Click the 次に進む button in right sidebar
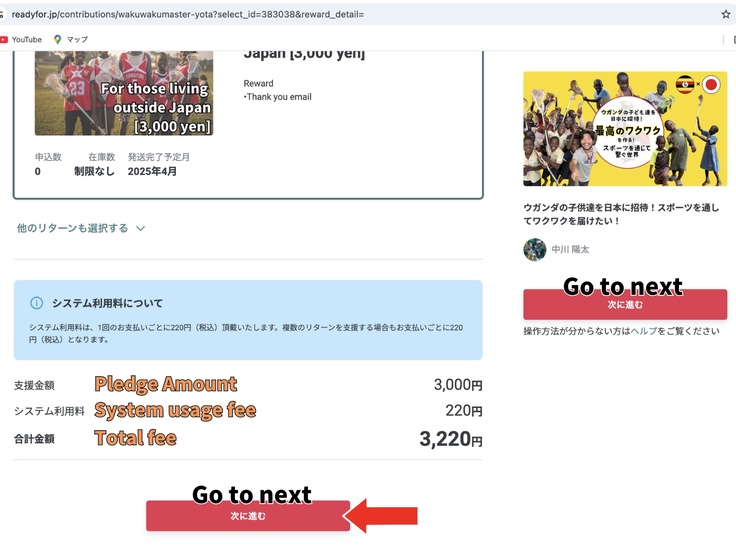 (625, 305)
